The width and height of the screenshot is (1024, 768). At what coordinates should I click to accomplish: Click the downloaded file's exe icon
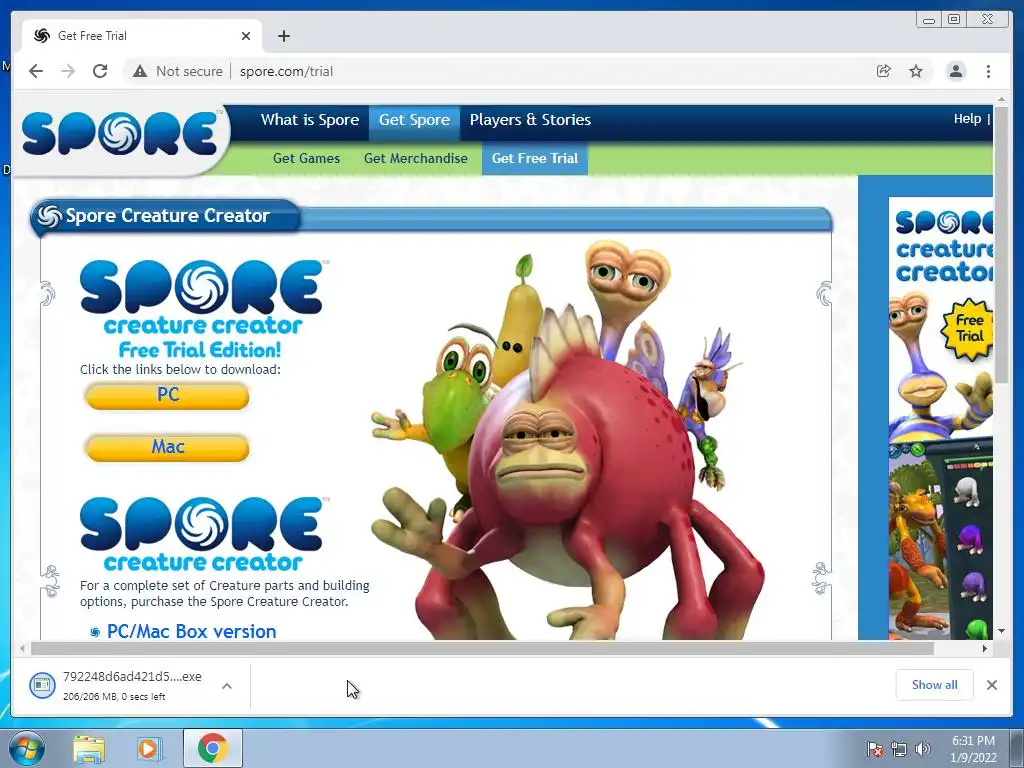click(42, 685)
